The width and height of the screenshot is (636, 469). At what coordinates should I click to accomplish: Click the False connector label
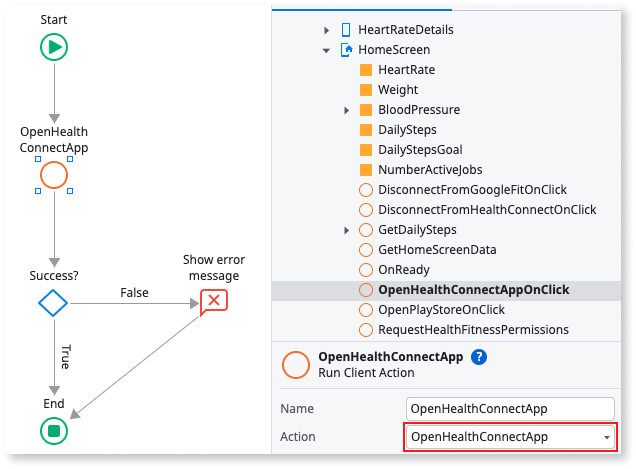[134, 293]
